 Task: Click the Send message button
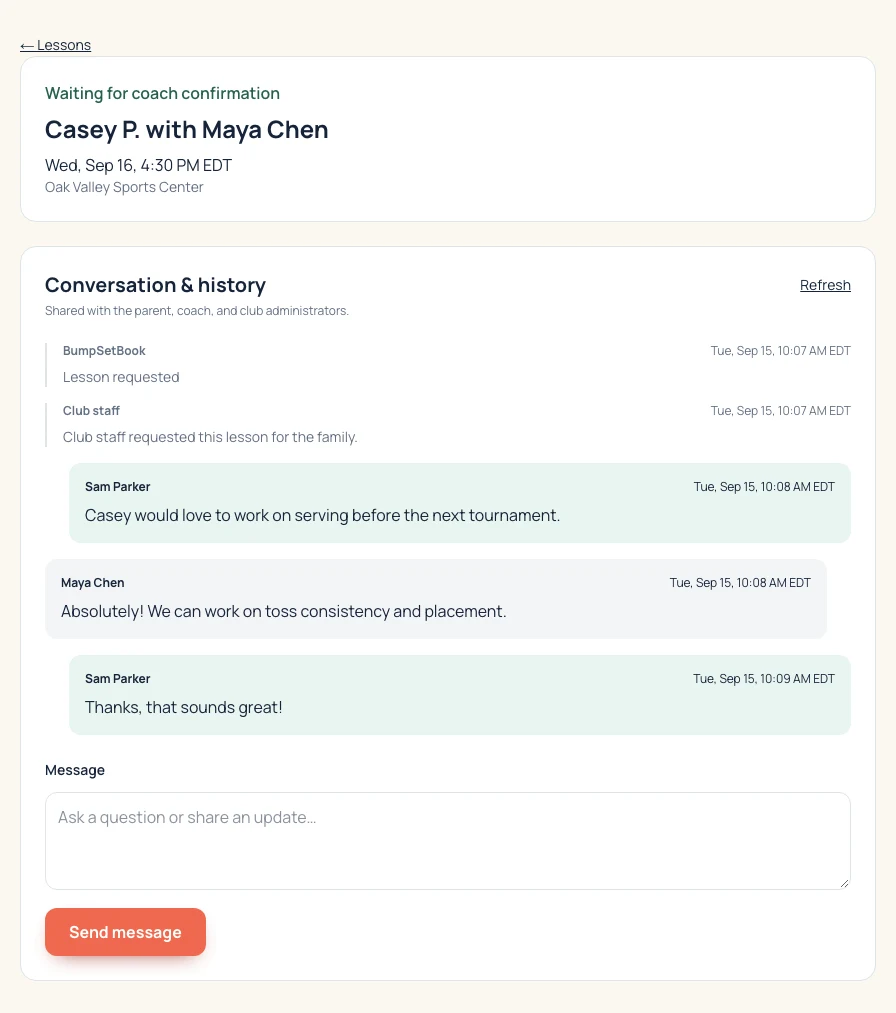[125, 932]
